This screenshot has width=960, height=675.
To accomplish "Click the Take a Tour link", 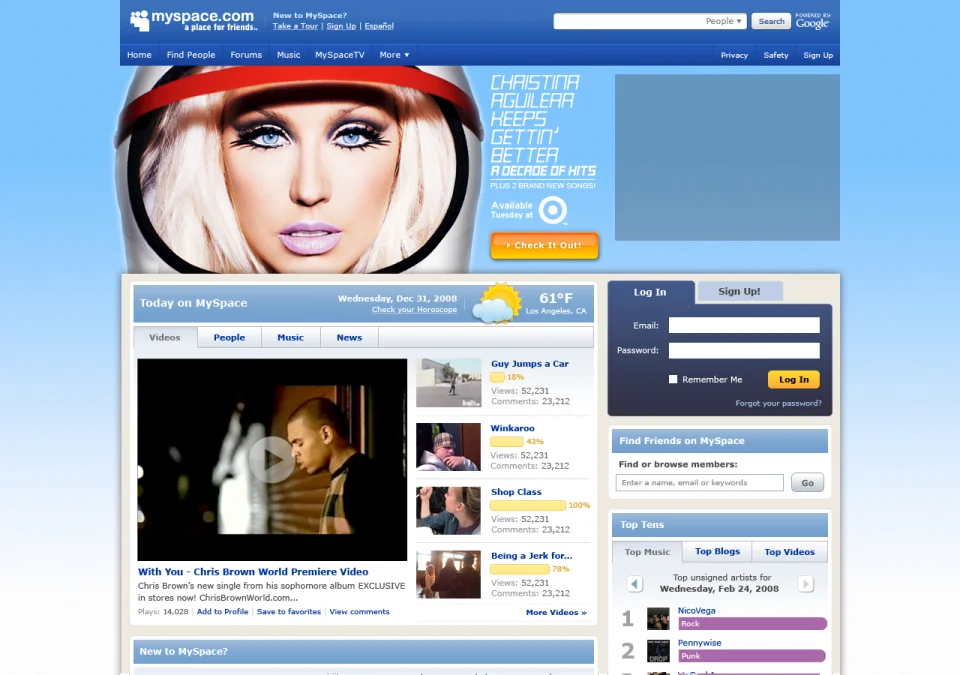I will [x=295, y=26].
